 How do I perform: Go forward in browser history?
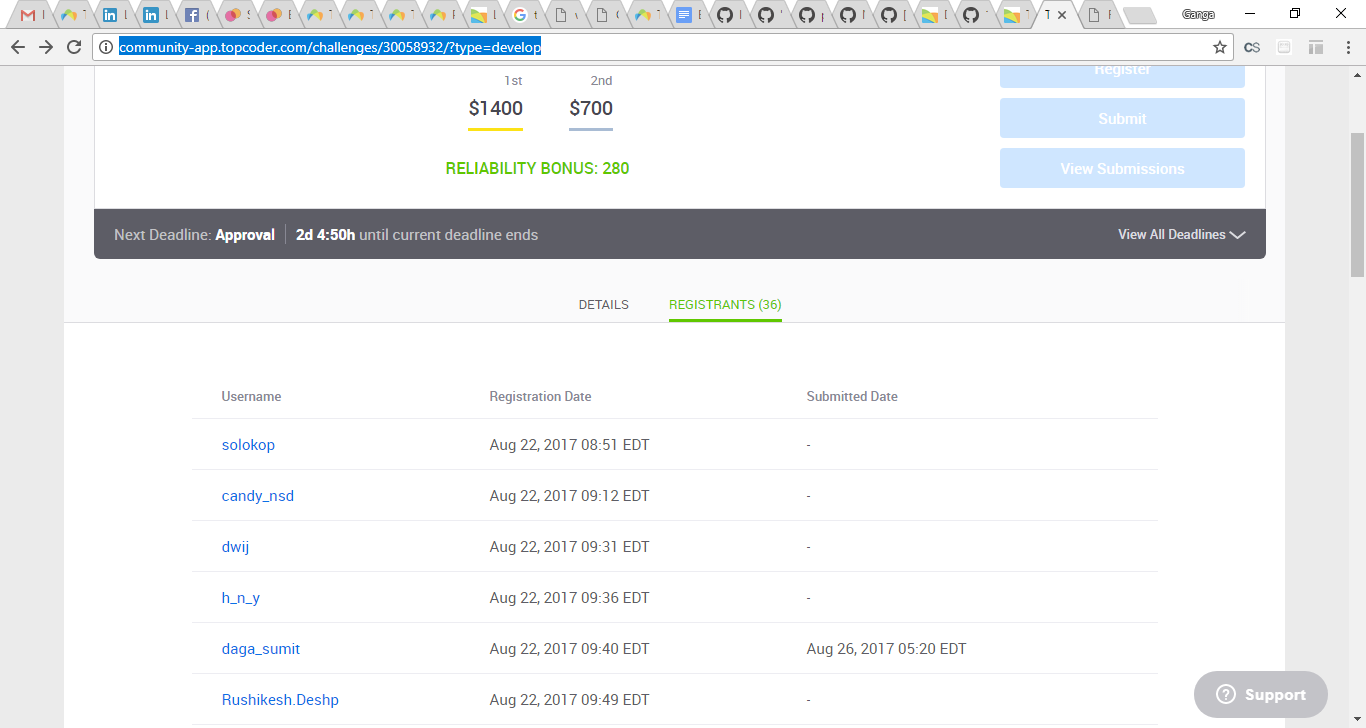[46, 47]
